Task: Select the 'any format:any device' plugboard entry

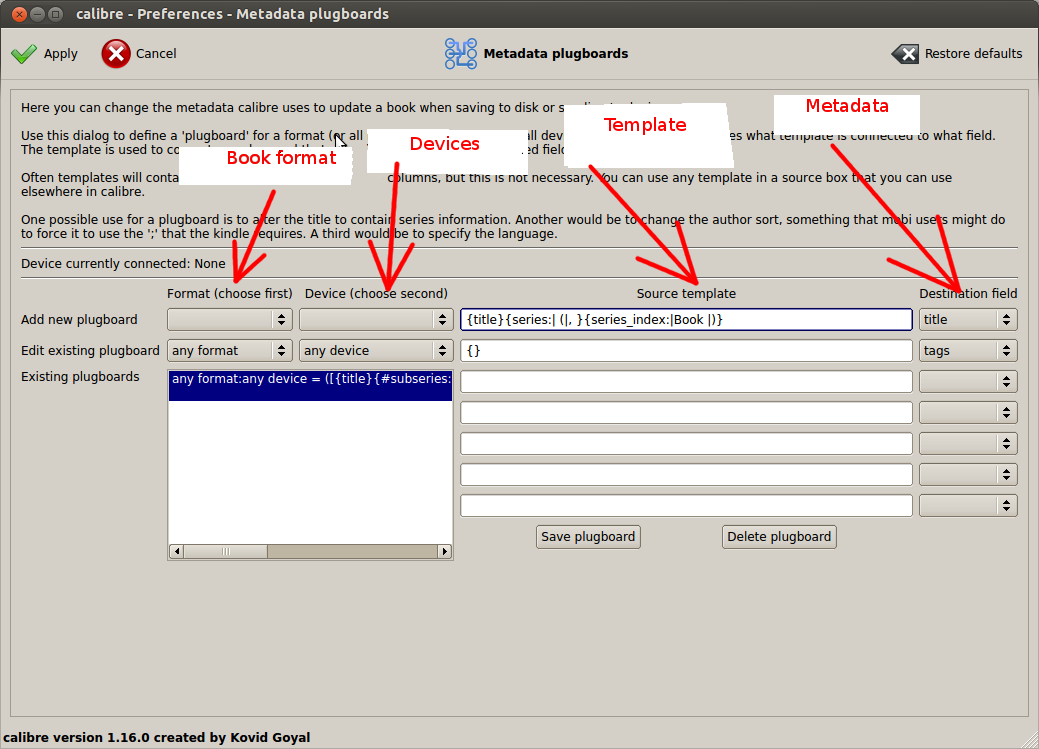Action: click(310, 385)
